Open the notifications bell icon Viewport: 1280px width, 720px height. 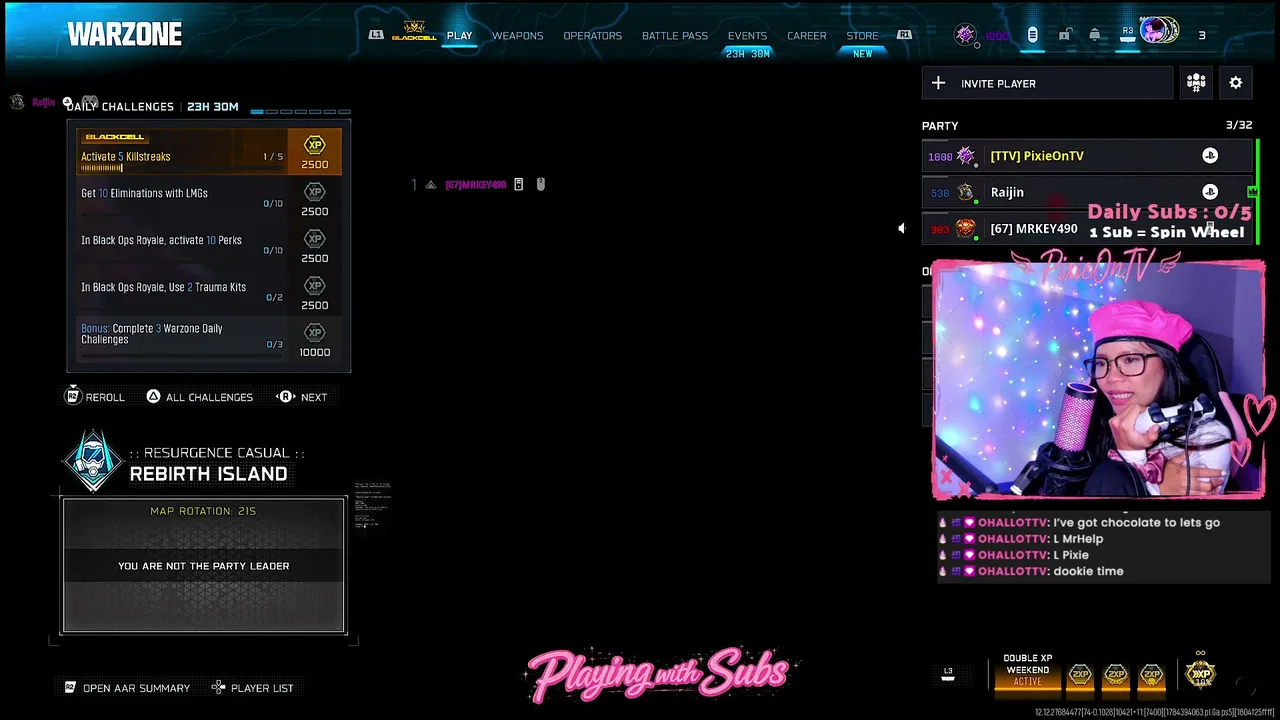1095,35
